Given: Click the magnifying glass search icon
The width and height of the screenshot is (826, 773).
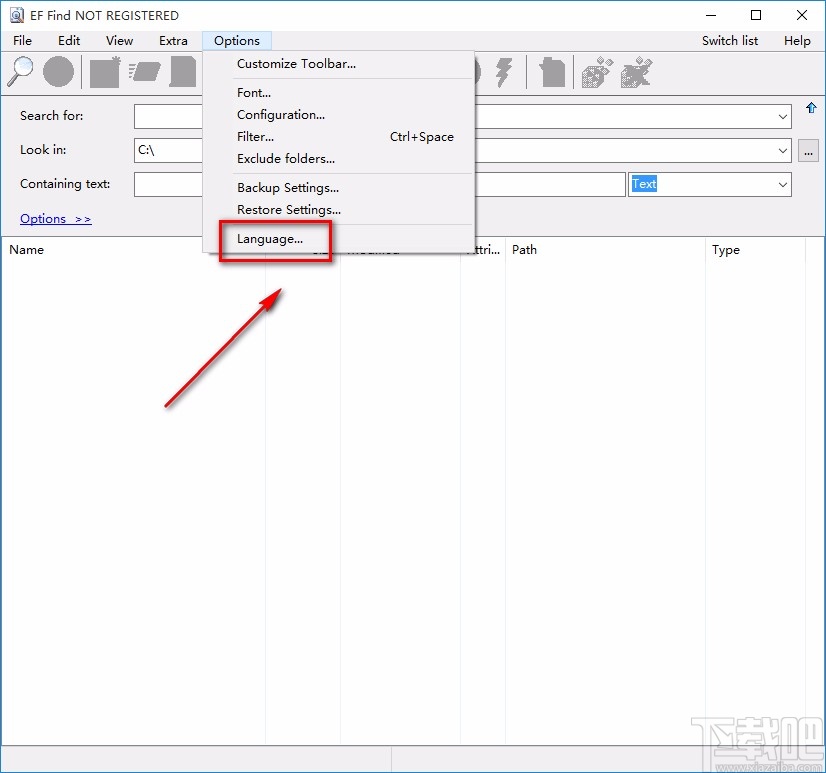Looking at the screenshot, I should coord(20,71).
